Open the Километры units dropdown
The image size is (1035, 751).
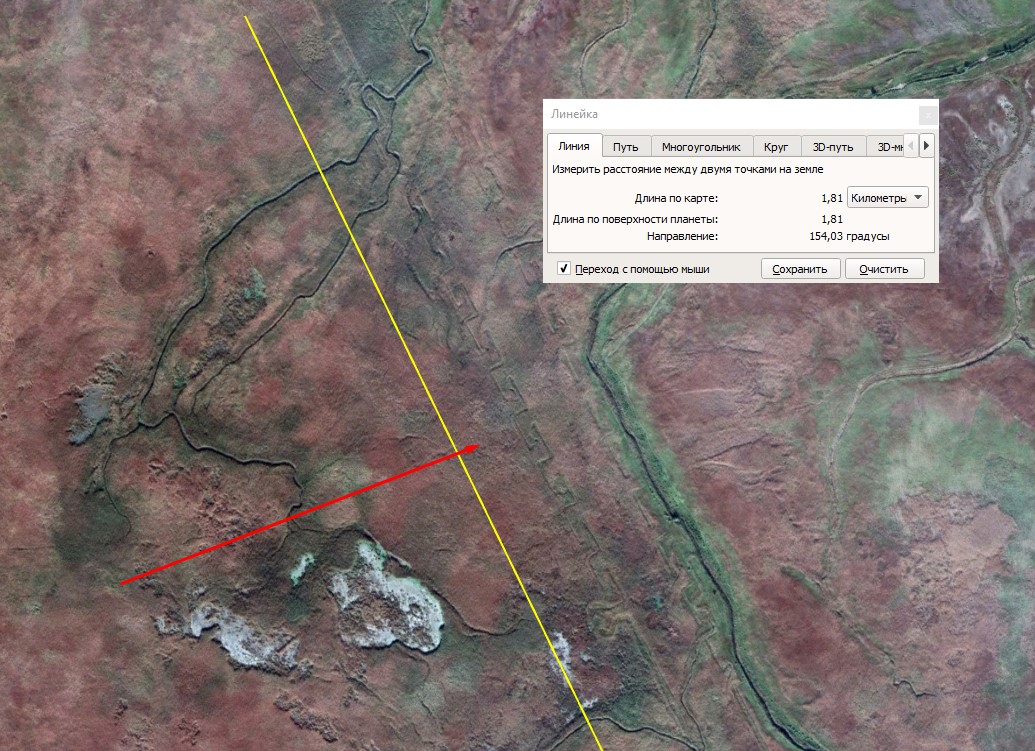click(888, 198)
